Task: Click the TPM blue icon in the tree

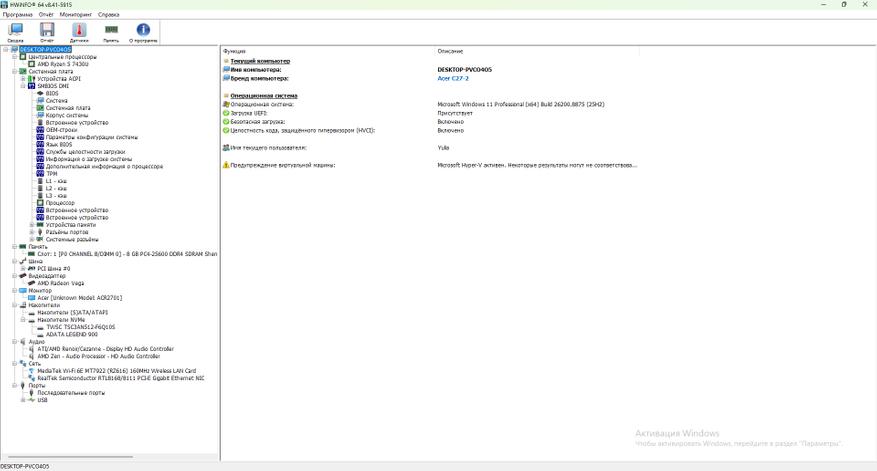Action: coord(40,174)
